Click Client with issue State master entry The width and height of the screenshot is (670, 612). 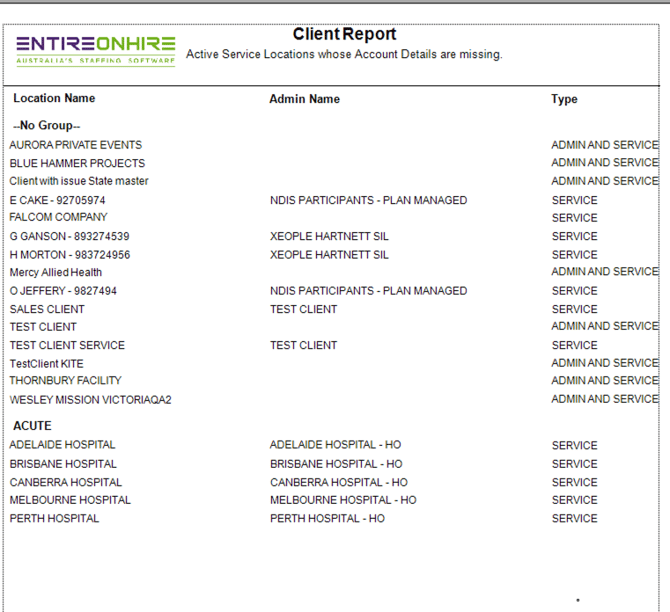79,181
